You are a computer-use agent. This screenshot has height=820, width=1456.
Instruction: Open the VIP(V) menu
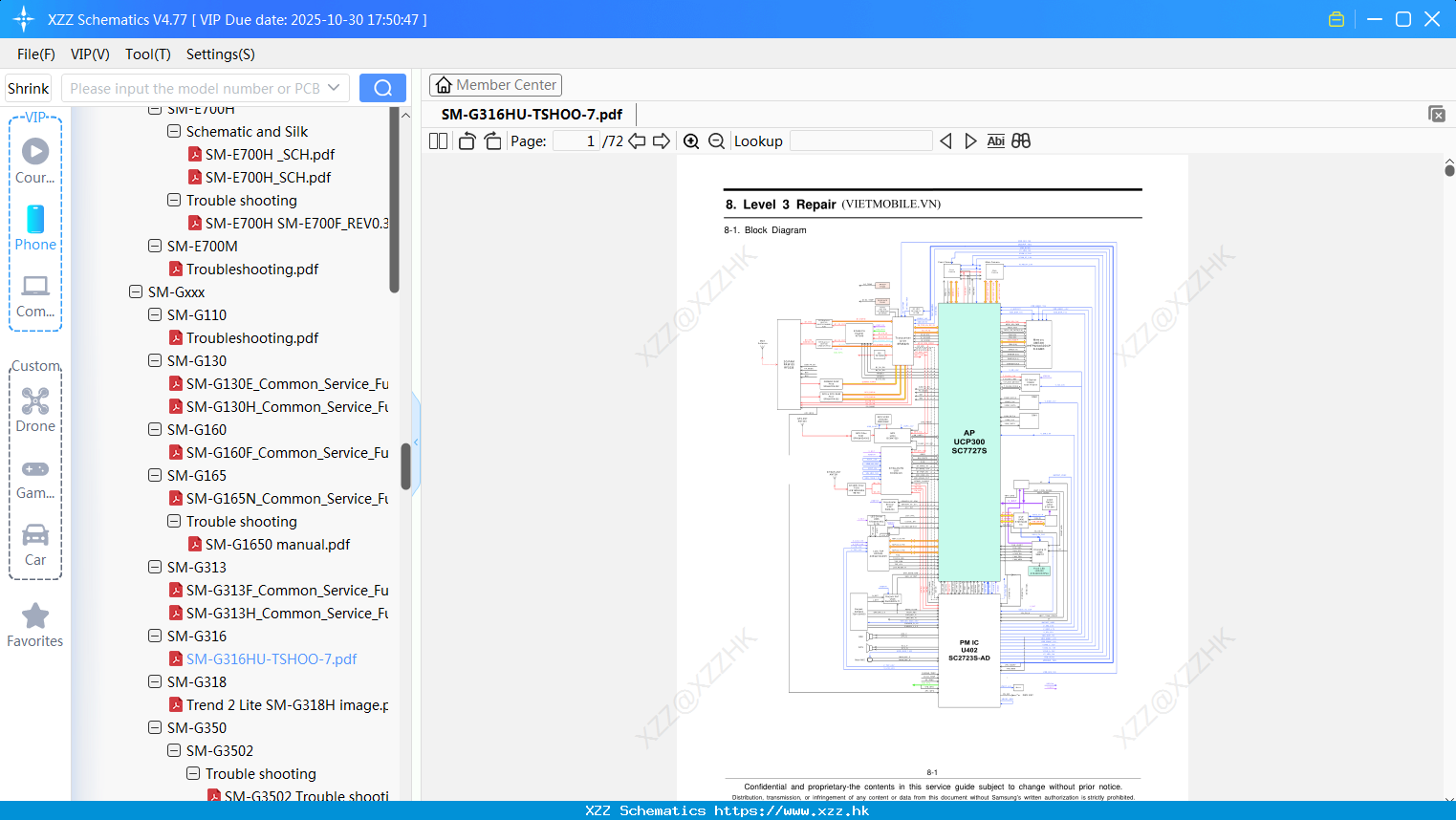pos(90,54)
